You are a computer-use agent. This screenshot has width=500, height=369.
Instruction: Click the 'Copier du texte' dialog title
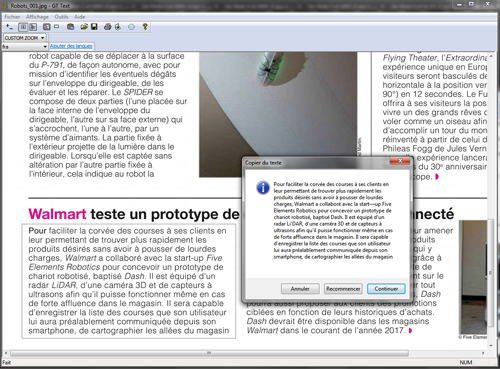(263, 163)
